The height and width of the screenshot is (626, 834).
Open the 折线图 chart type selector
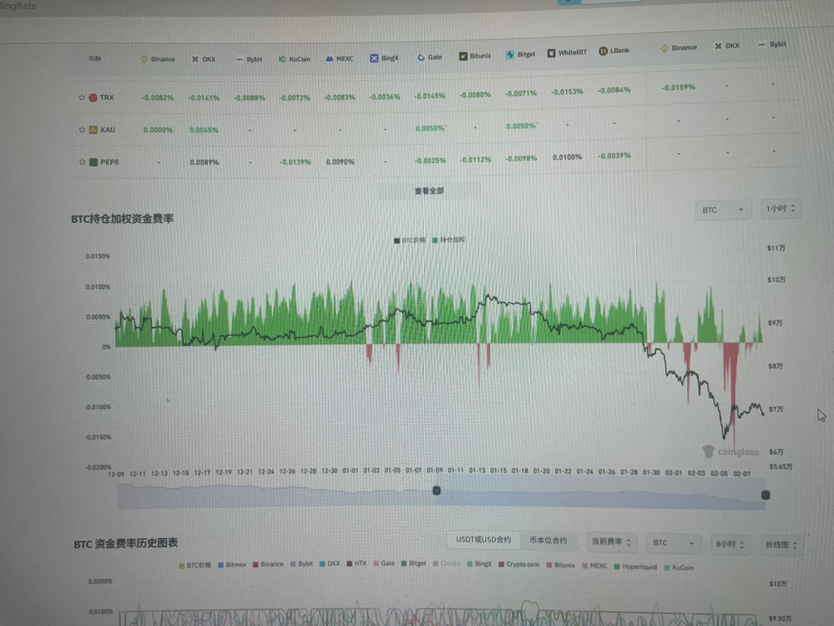point(782,545)
